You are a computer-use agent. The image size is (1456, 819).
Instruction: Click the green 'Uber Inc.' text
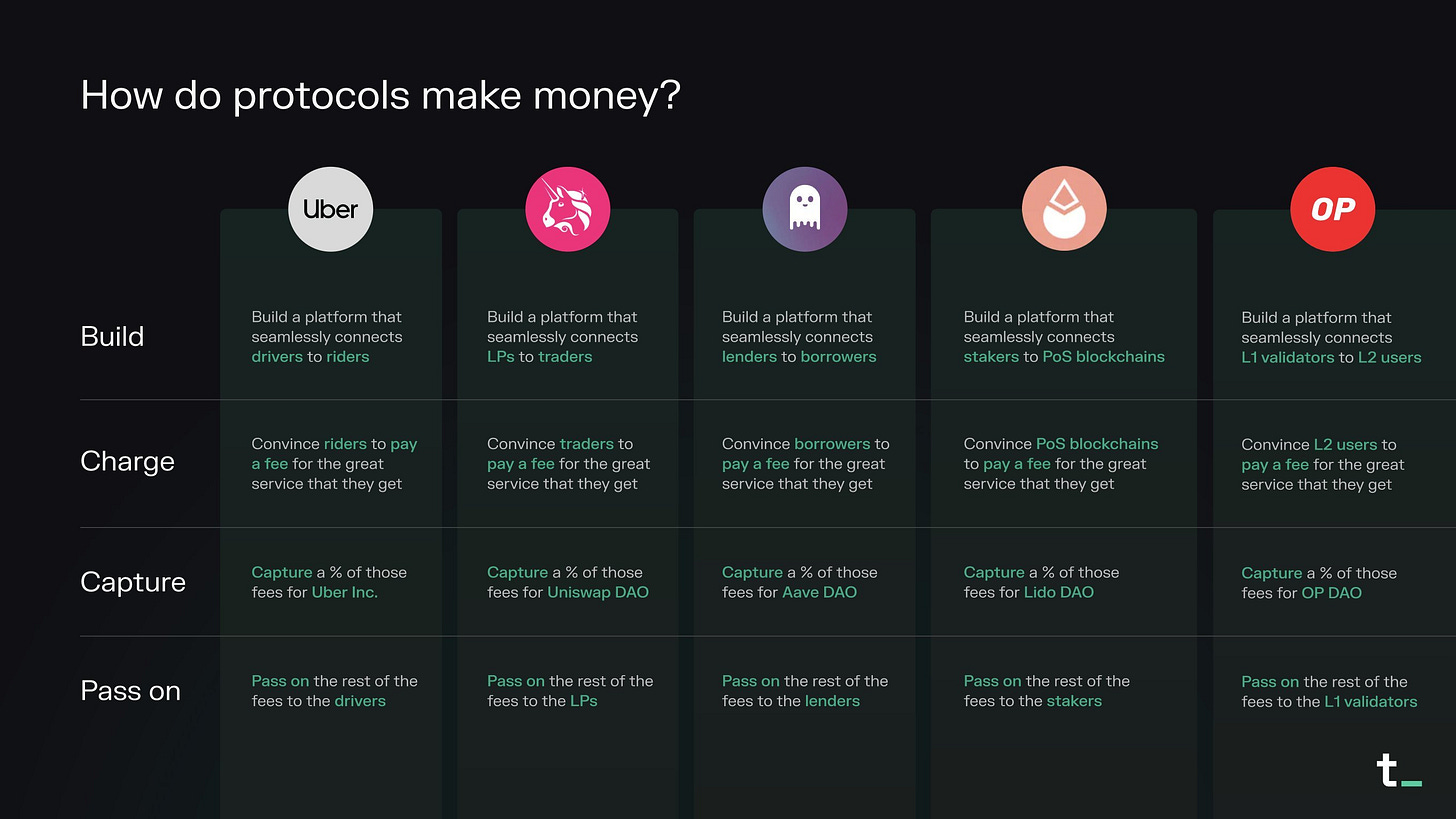[345, 592]
